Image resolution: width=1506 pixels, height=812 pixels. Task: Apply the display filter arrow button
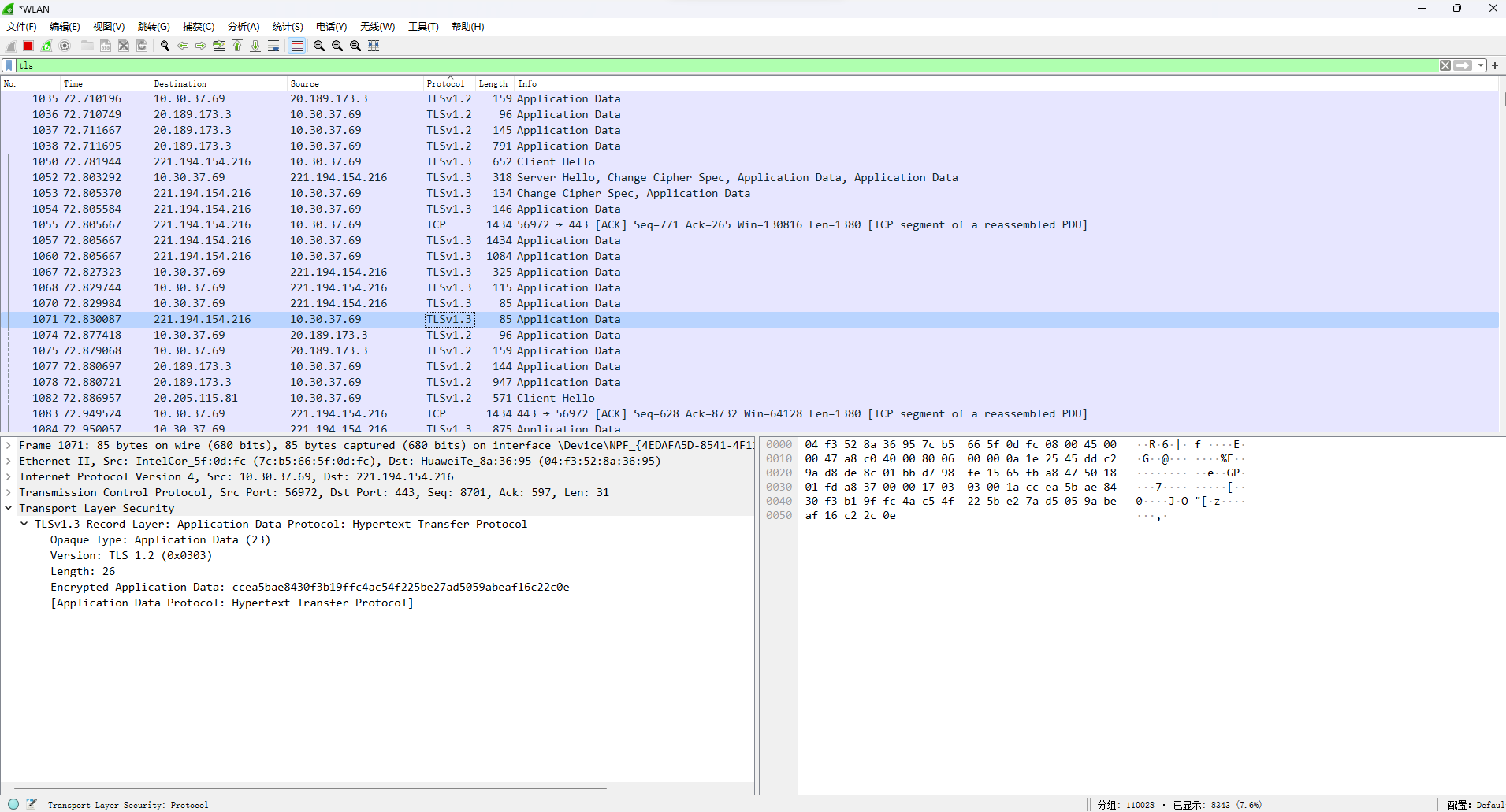[x=1463, y=65]
